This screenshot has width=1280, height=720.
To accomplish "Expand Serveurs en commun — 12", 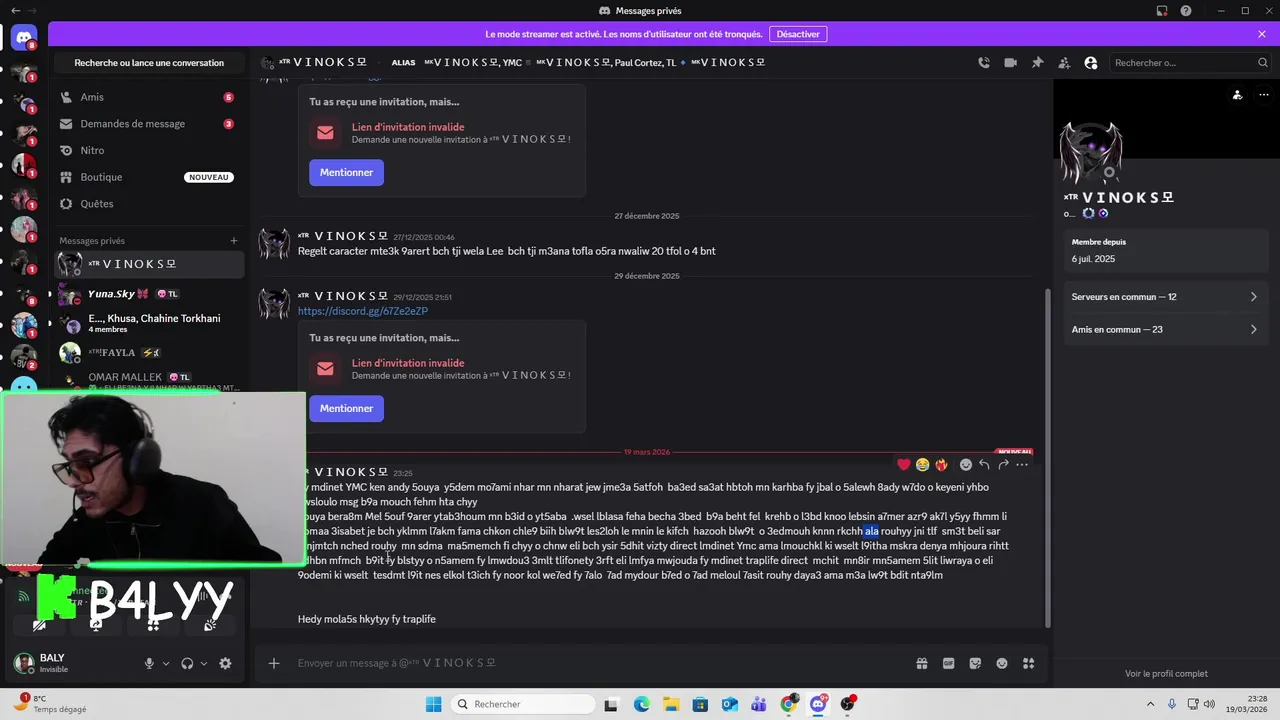I will pos(1165,297).
